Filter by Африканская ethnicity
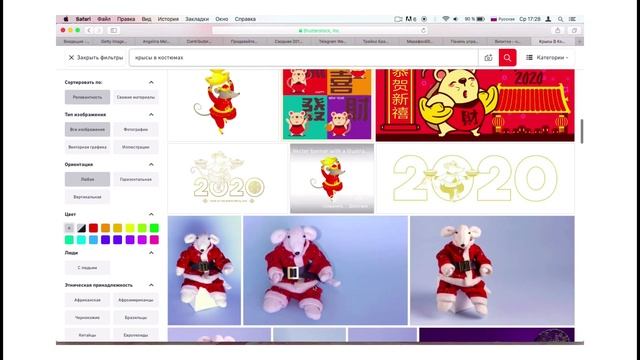640x360 pixels. (87, 300)
